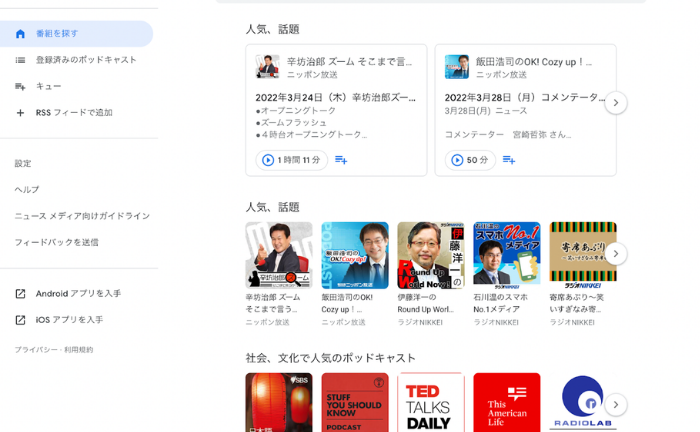Click the home icon beside 番組を探す
700x432 pixels.
pyautogui.click(x=20, y=34)
